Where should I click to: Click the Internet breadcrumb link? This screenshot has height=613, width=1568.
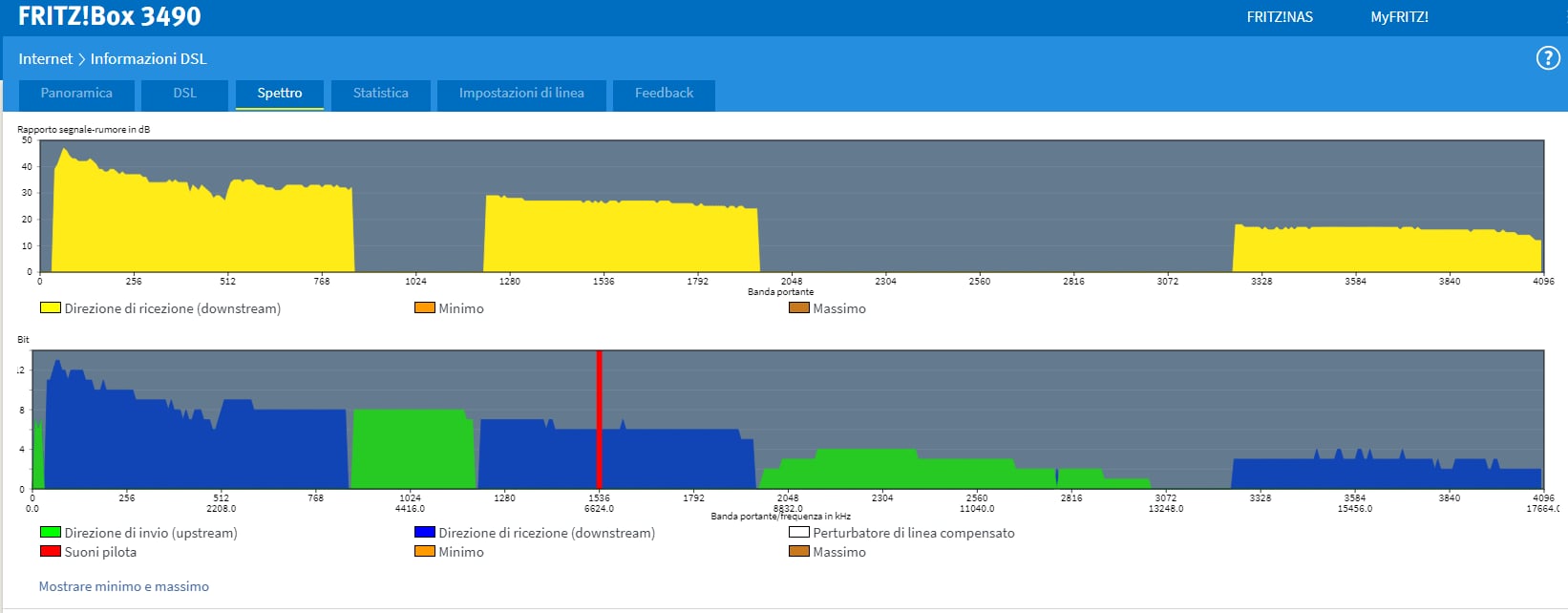[x=45, y=59]
